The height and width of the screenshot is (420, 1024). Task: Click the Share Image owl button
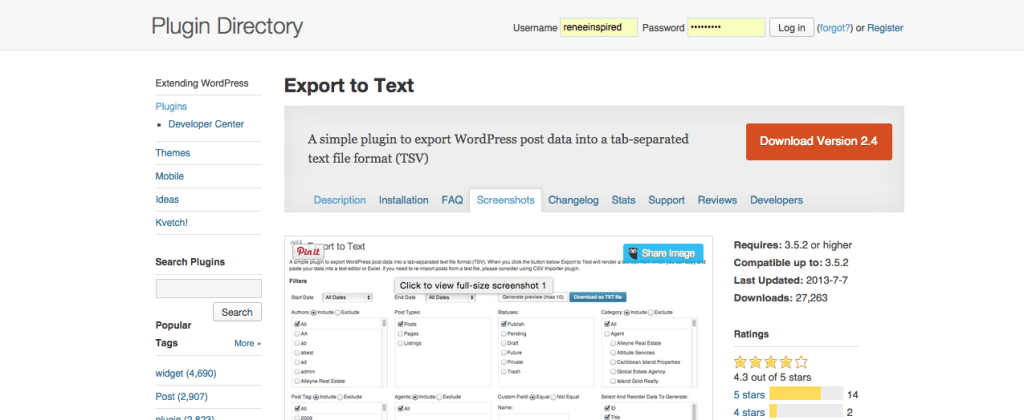pos(662,253)
